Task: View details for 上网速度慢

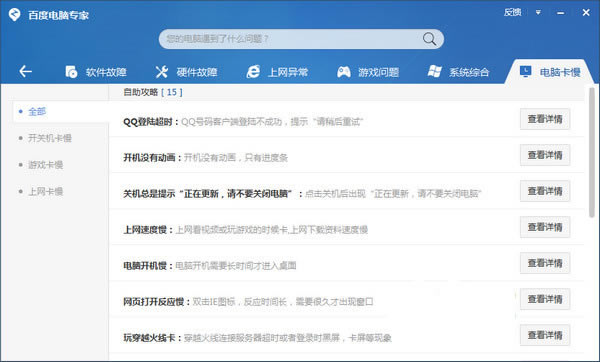Action: tap(545, 227)
